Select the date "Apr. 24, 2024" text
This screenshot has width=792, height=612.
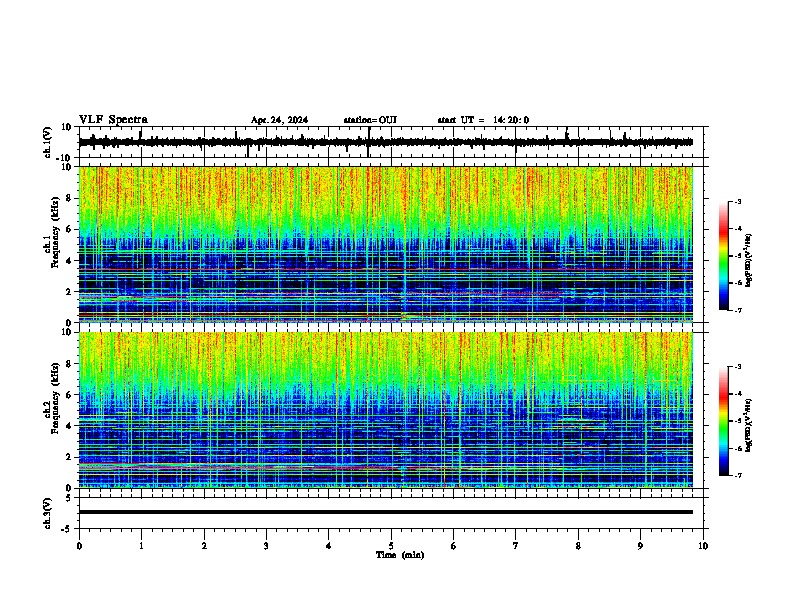pos(279,120)
